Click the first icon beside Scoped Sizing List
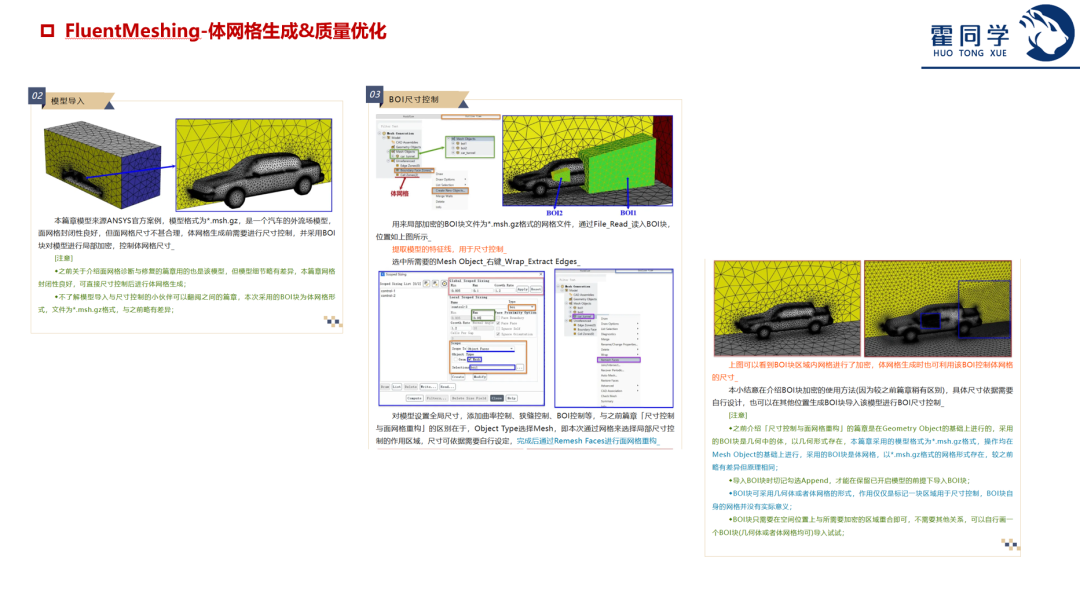The image size is (1080, 605). coord(426,284)
